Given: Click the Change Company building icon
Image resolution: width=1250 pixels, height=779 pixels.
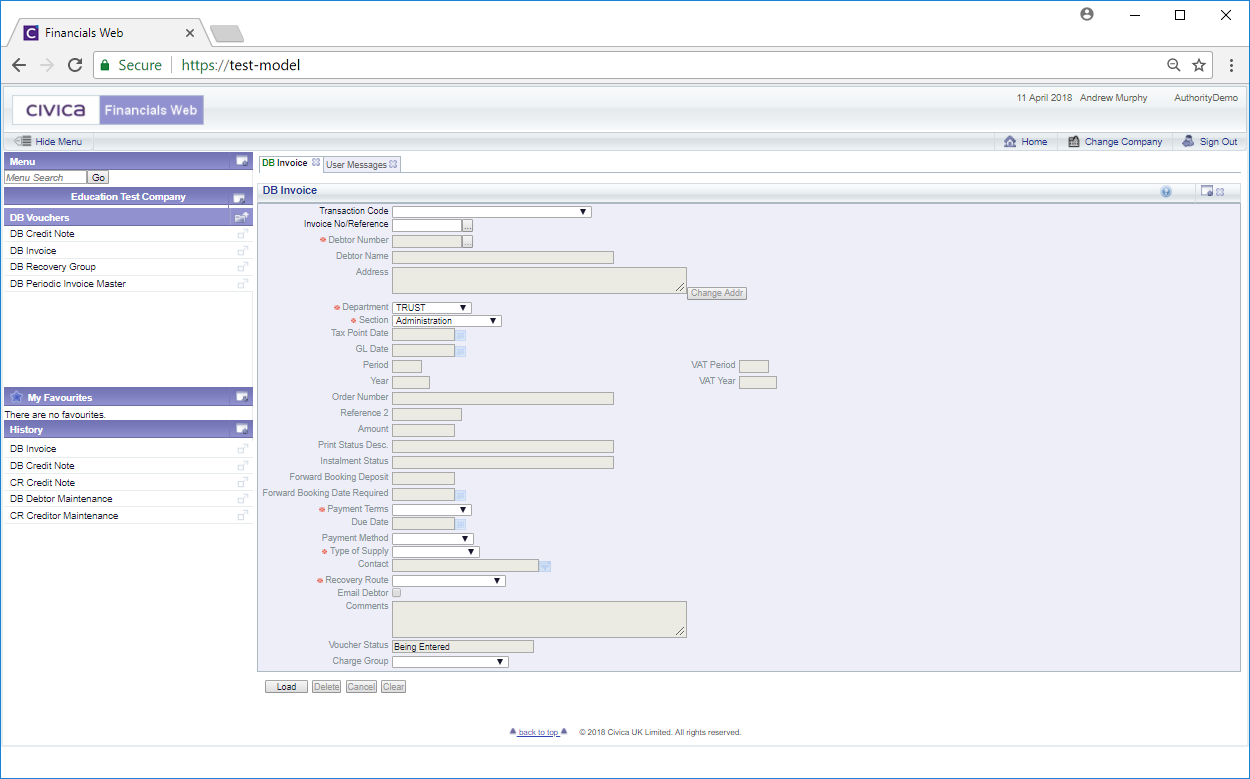Looking at the screenshot, I should 1074,142.
